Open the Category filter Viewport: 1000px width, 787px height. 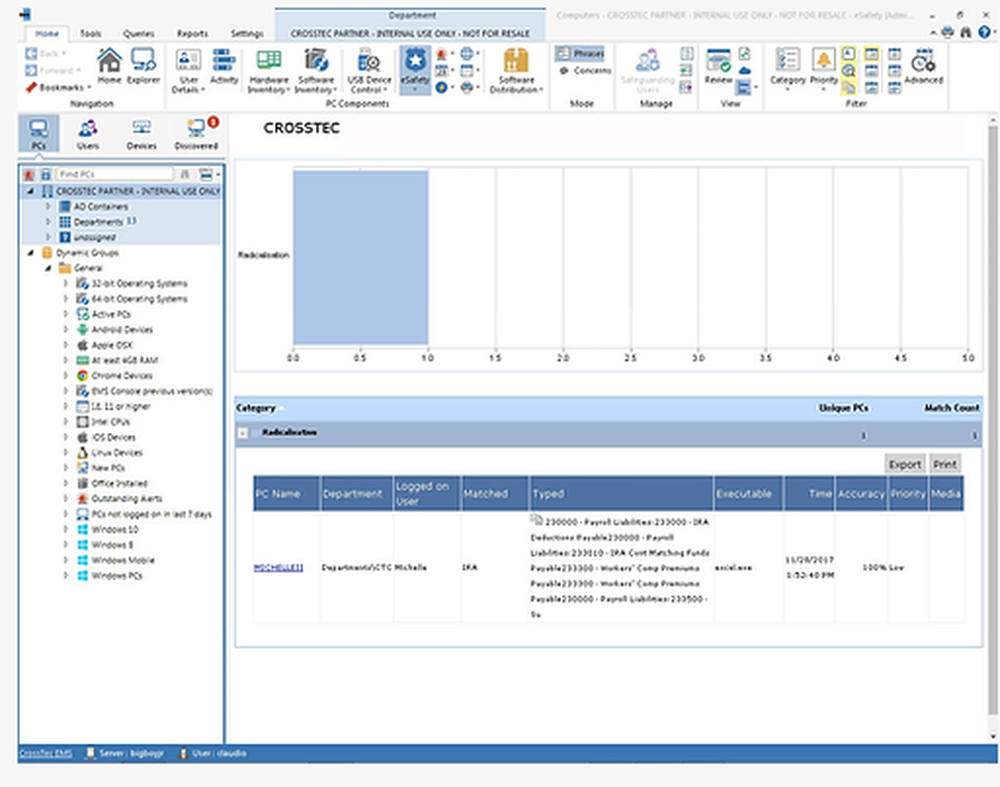788,69
